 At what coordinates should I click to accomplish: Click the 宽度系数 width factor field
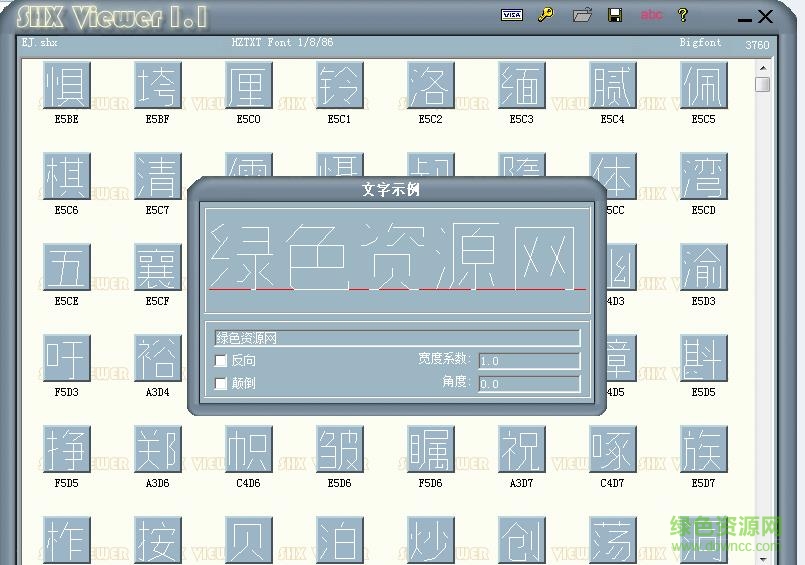(x=529, y=361)
